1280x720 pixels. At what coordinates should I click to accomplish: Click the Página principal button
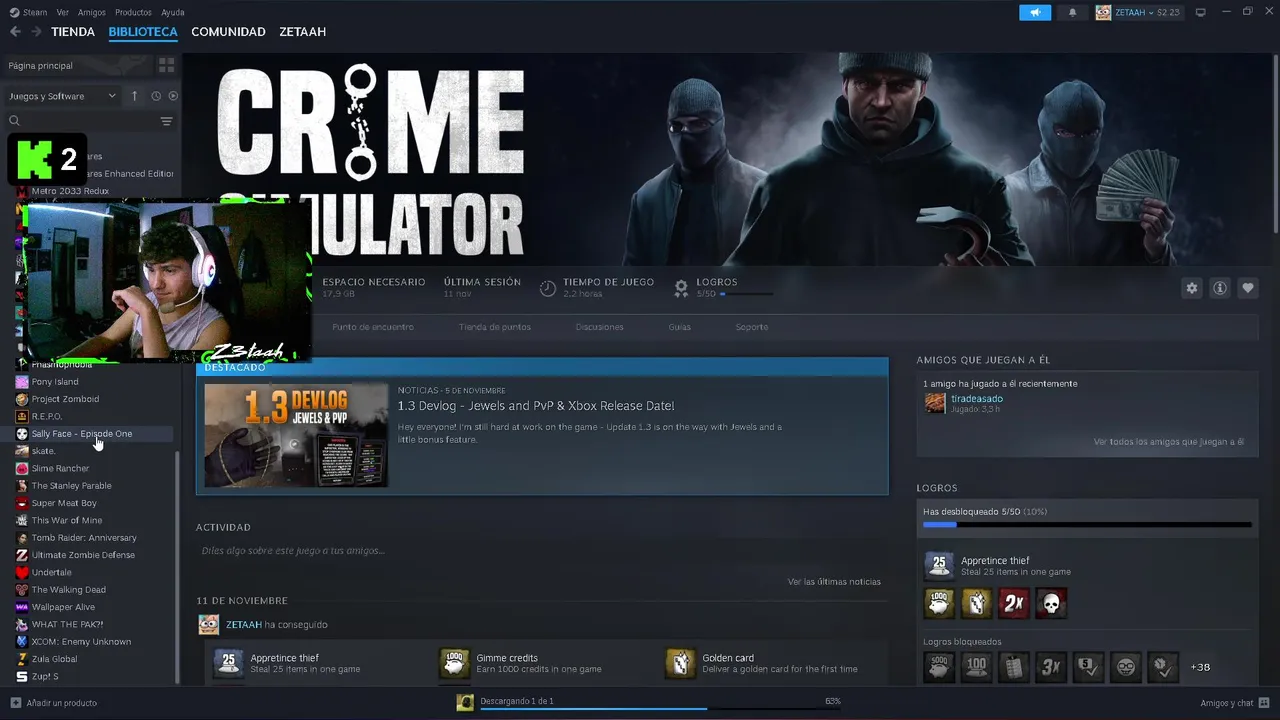[78, 65]
